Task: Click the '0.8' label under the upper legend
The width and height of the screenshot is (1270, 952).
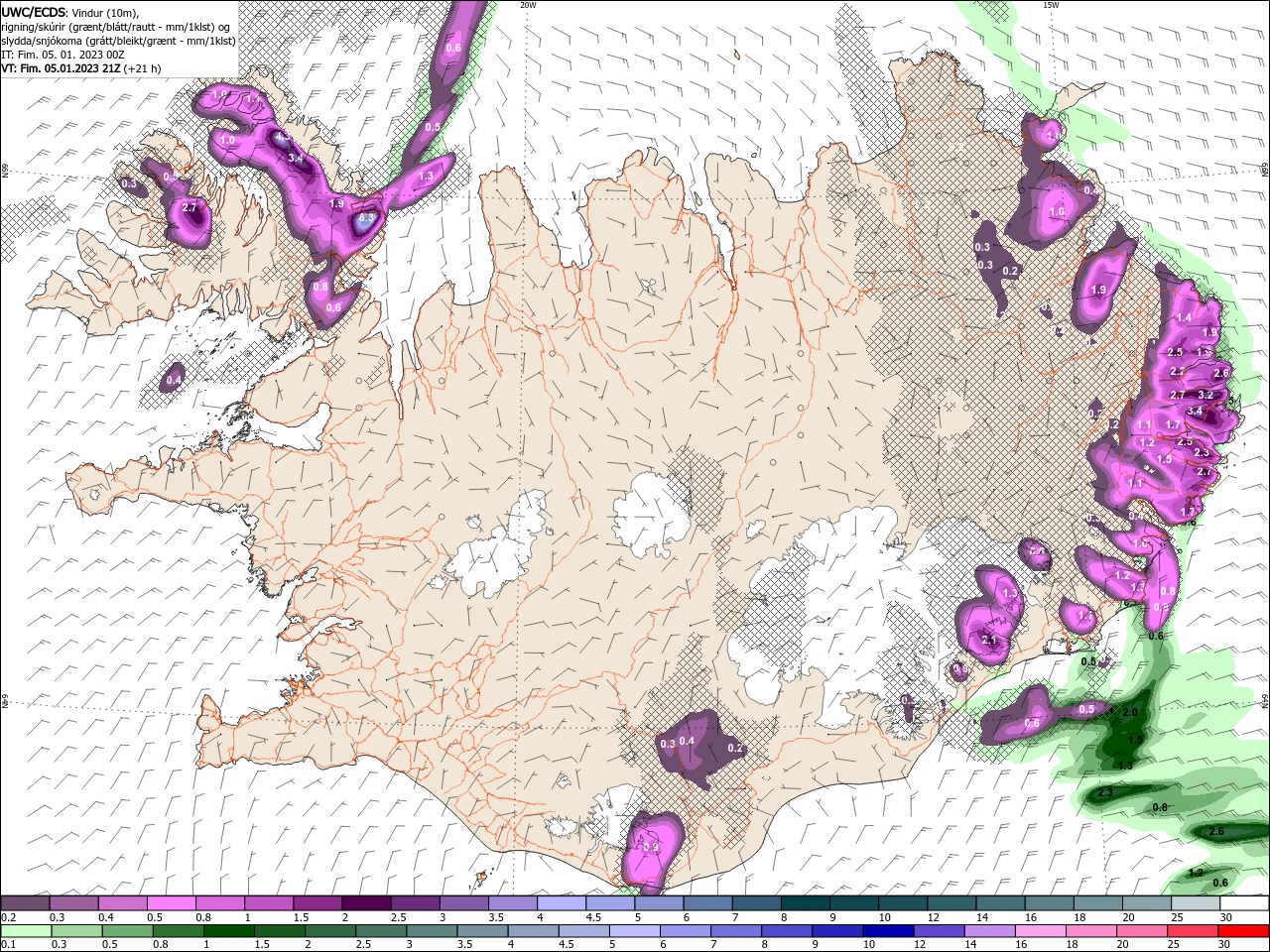Action: point(203,917)
